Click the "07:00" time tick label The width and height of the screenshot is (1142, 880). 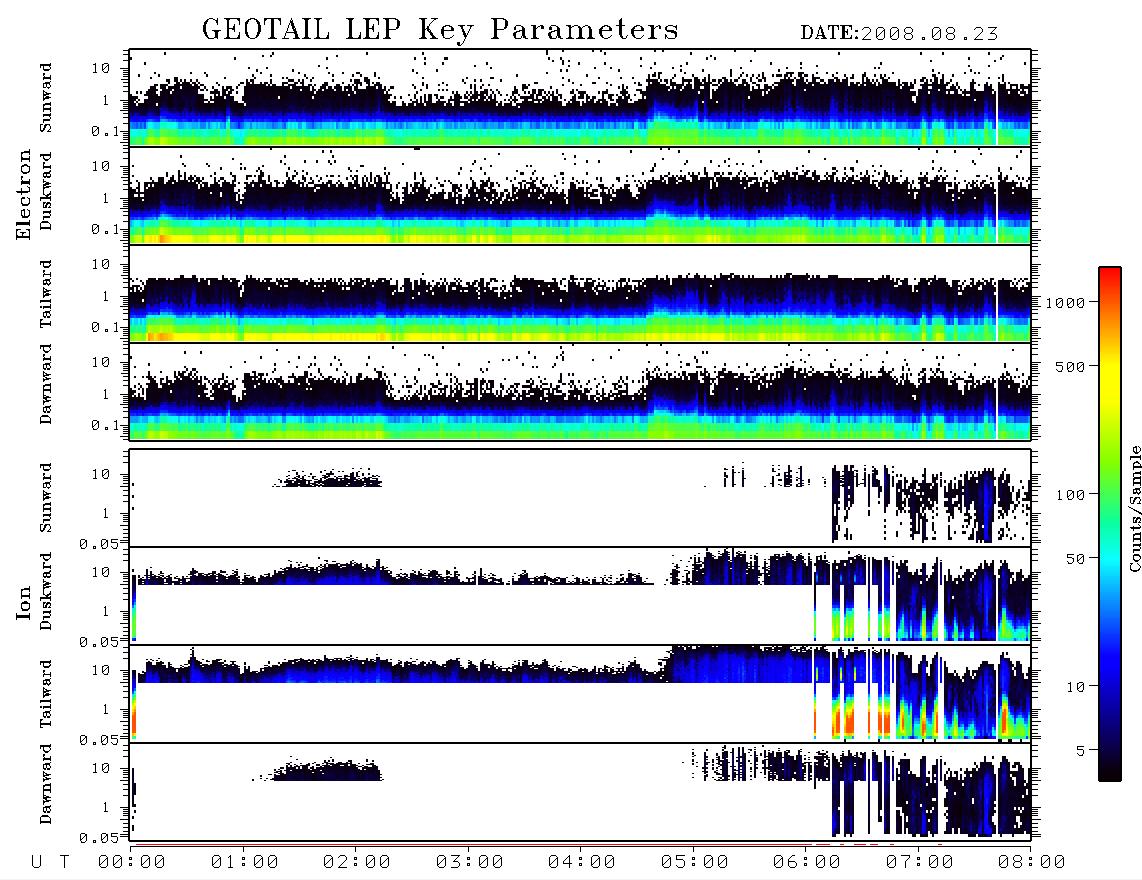click(x=920, y=862)
